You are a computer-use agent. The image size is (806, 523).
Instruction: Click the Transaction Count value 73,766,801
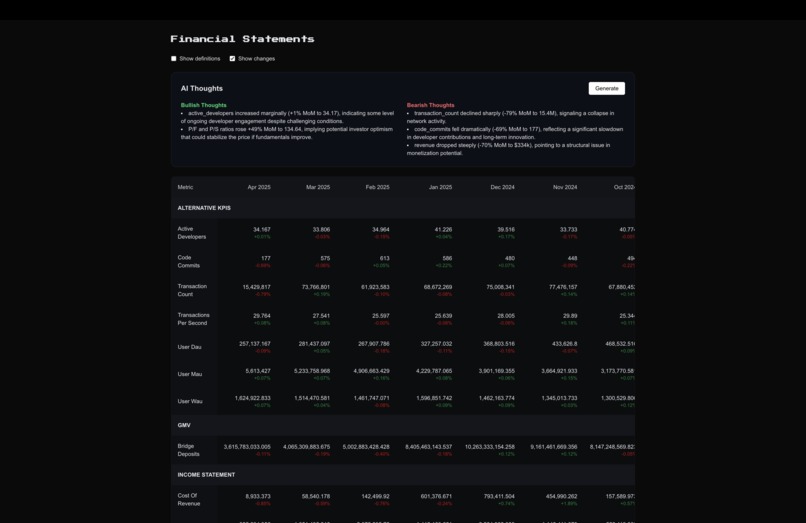click(316, 287)
